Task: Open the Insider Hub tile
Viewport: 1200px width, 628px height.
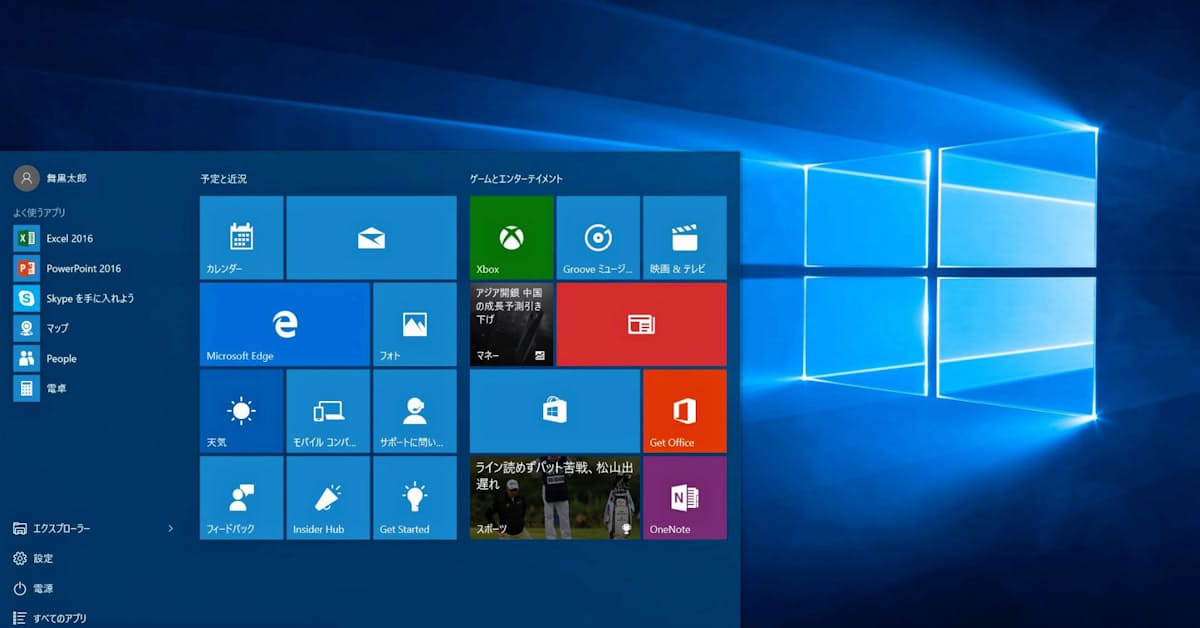Action: point(328,498)
